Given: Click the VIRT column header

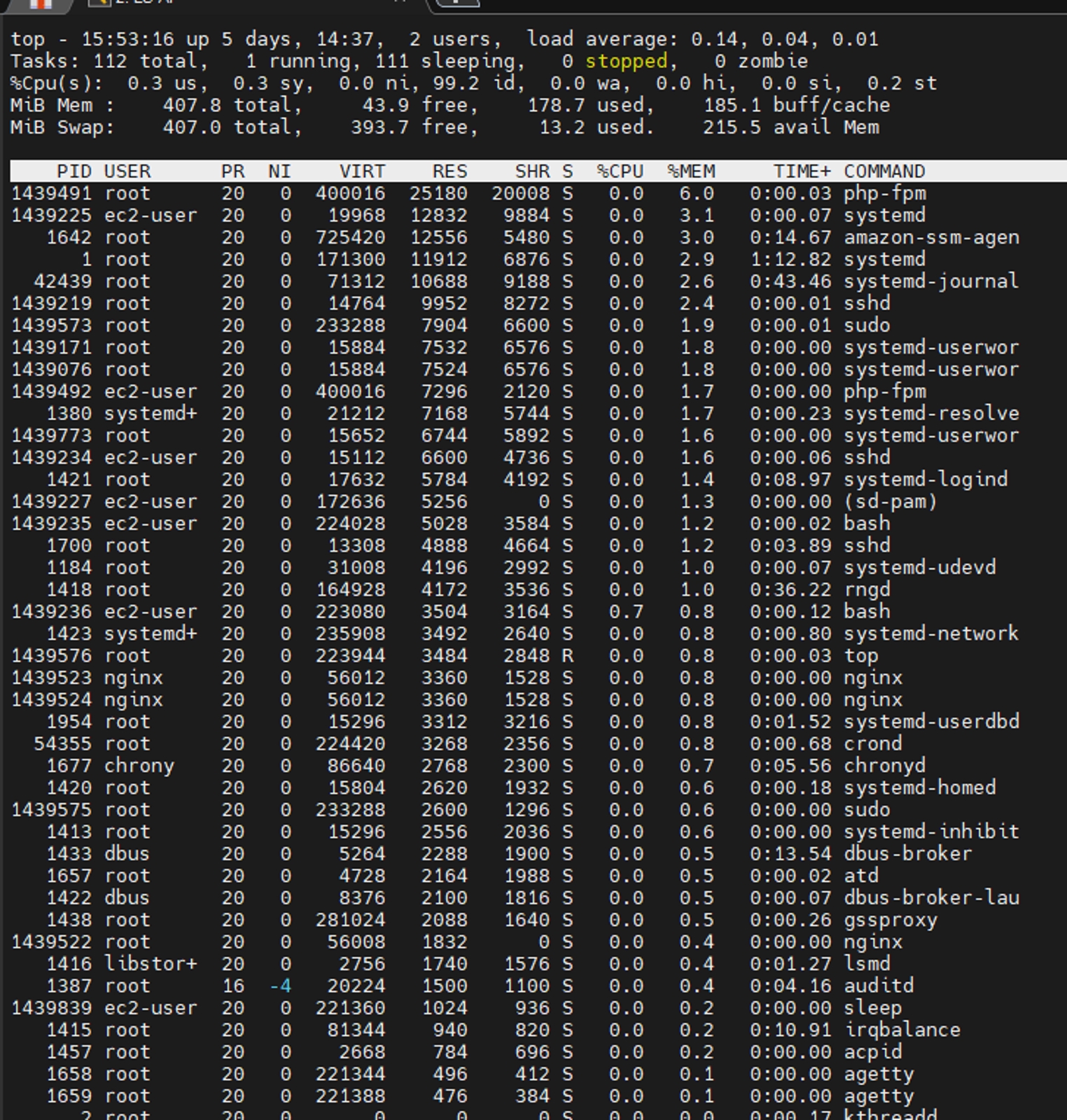Looking at the screenshot, I should [362, 171].
